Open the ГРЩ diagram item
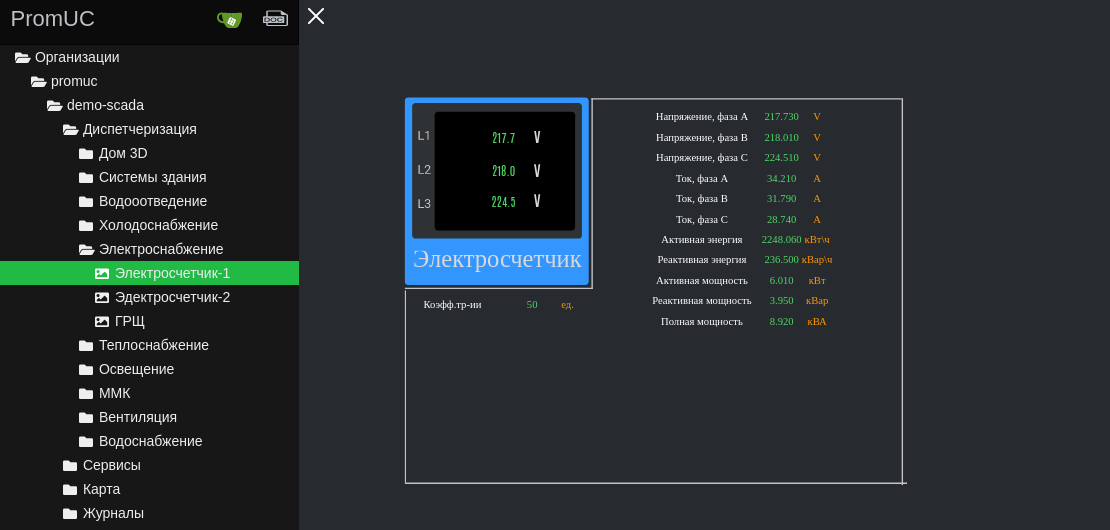The image size is (1110, 530). 129,321
